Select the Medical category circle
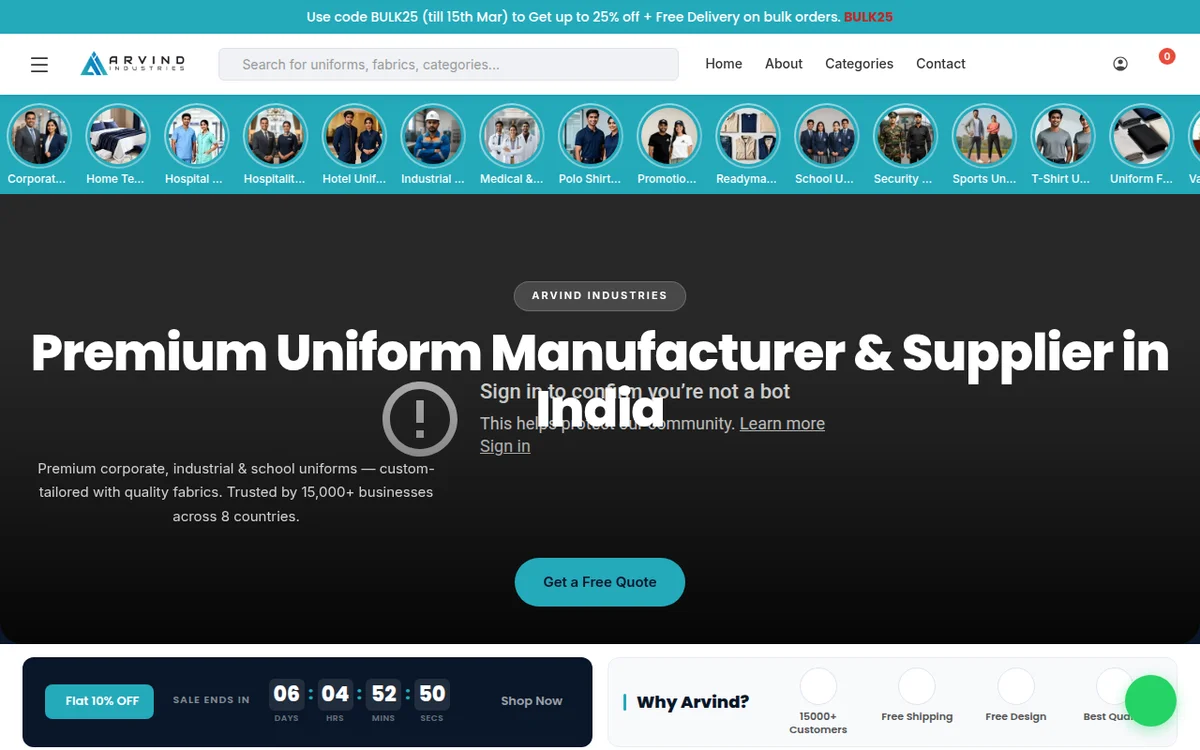 tap(512, 136)
